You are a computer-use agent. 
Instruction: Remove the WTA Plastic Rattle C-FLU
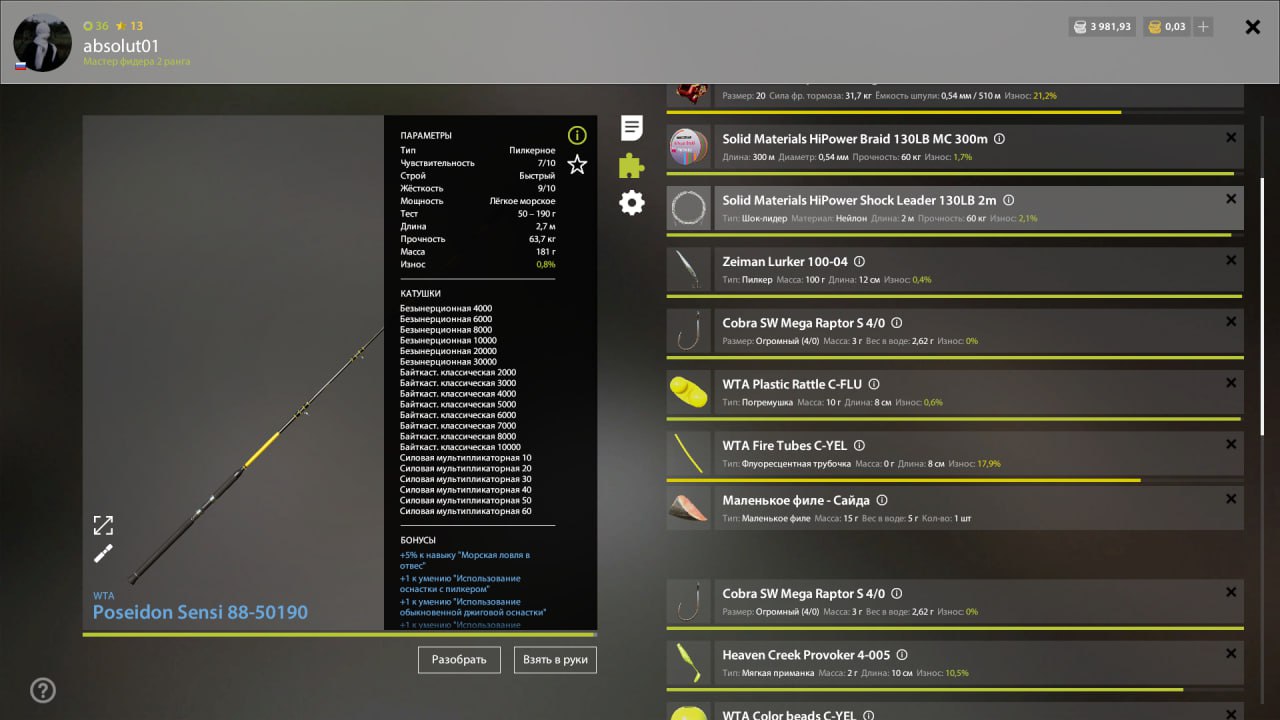point(1231,383)
